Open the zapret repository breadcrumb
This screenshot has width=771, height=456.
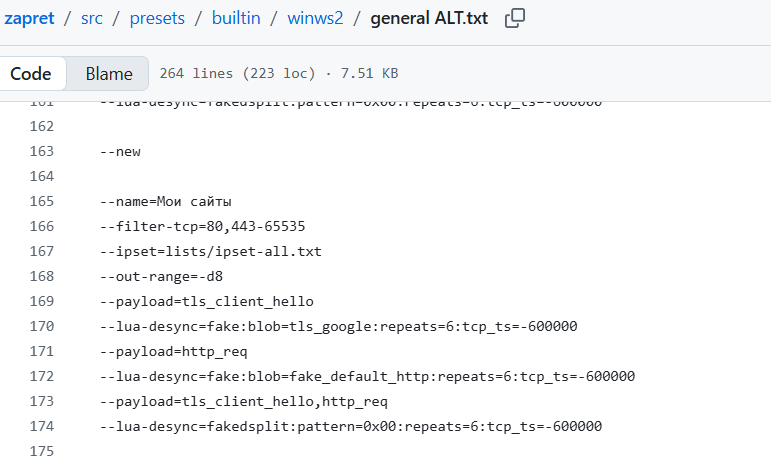(x=29, y=18)
